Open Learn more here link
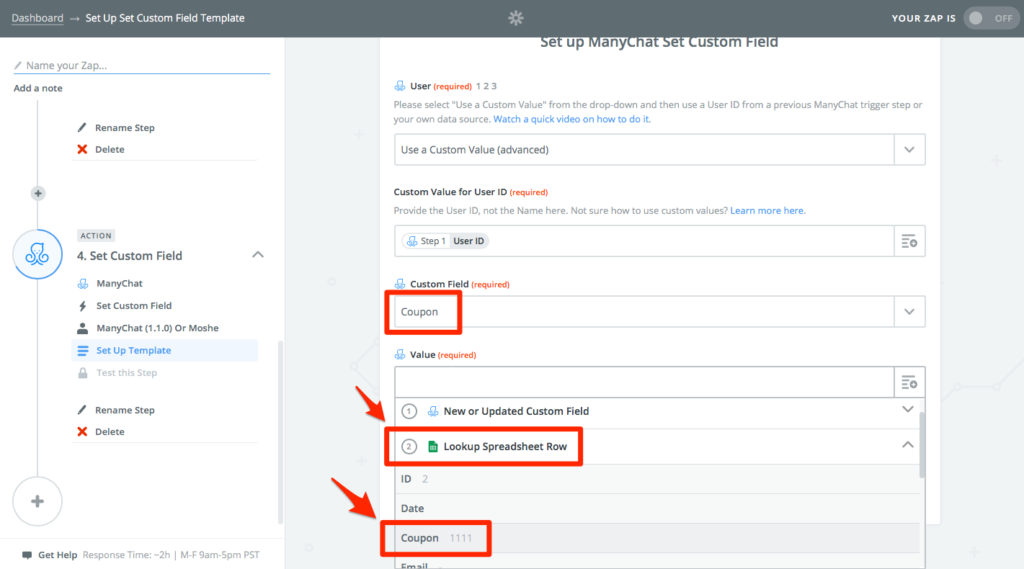This screenshot has width=1024, height=569. click(767, 210)
